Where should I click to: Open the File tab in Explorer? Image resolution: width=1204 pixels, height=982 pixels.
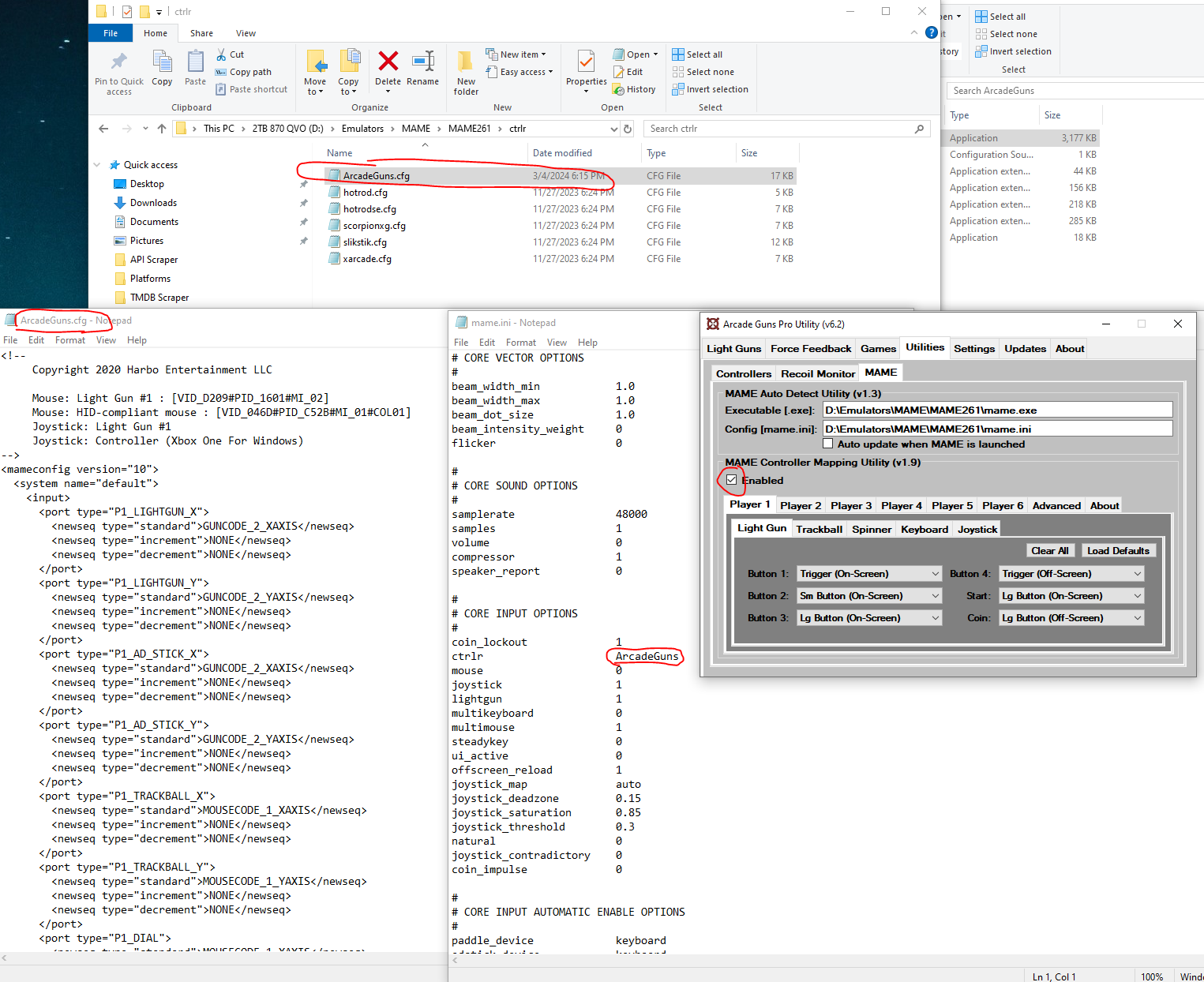[111, 33]
